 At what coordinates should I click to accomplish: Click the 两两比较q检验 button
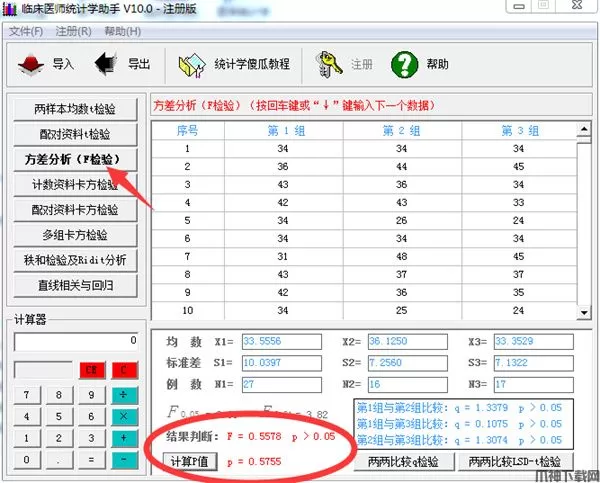pos(404,462)
